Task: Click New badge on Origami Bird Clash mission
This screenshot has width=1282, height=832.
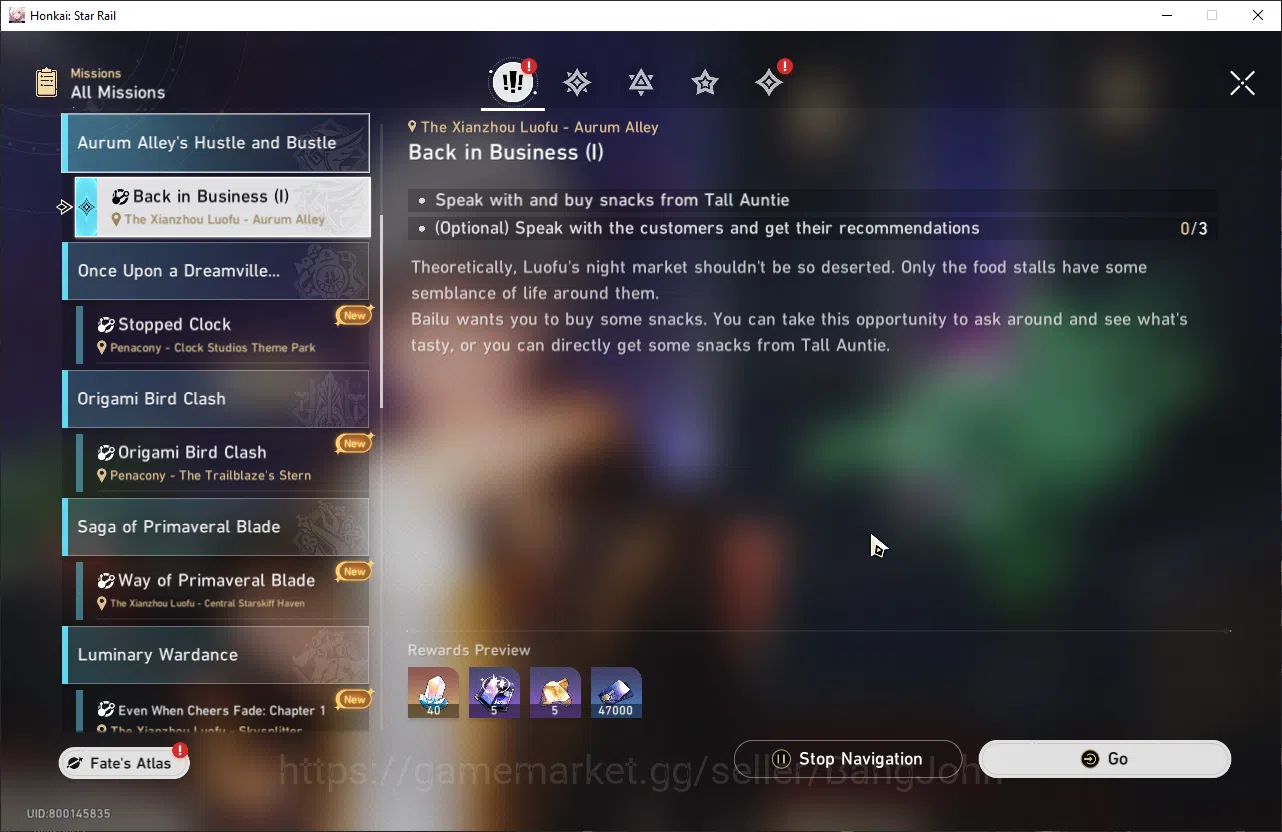Action: pos(354,443)
